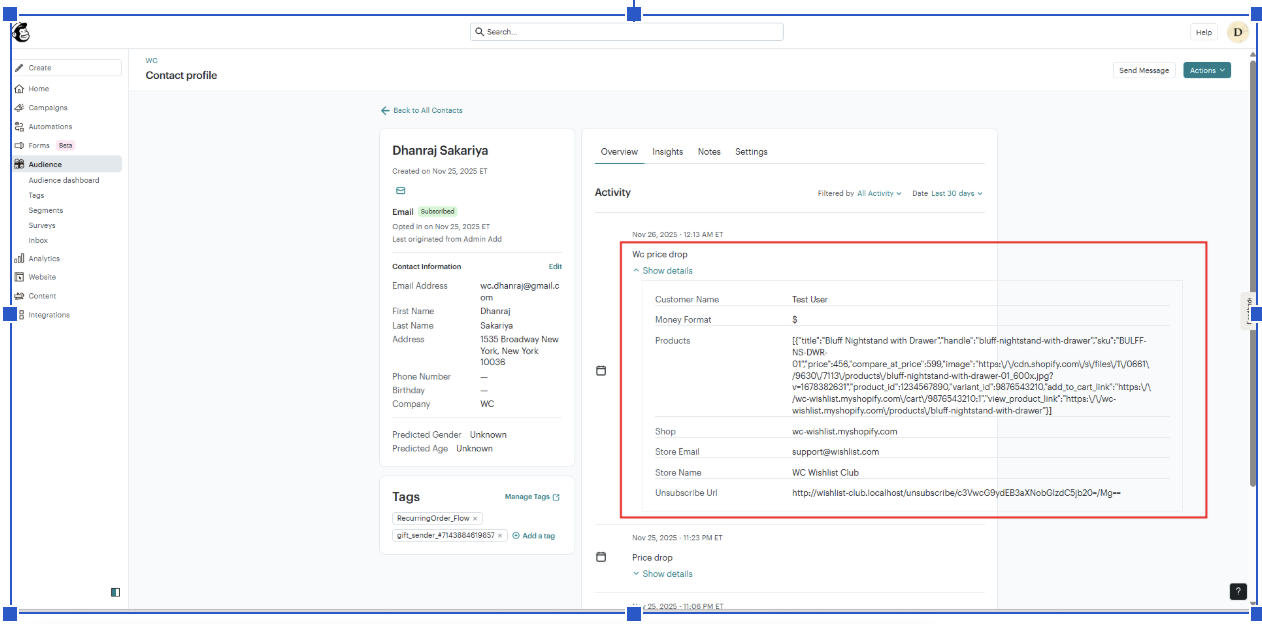Open Inbox in the sidebar

(x=38, y=241)
